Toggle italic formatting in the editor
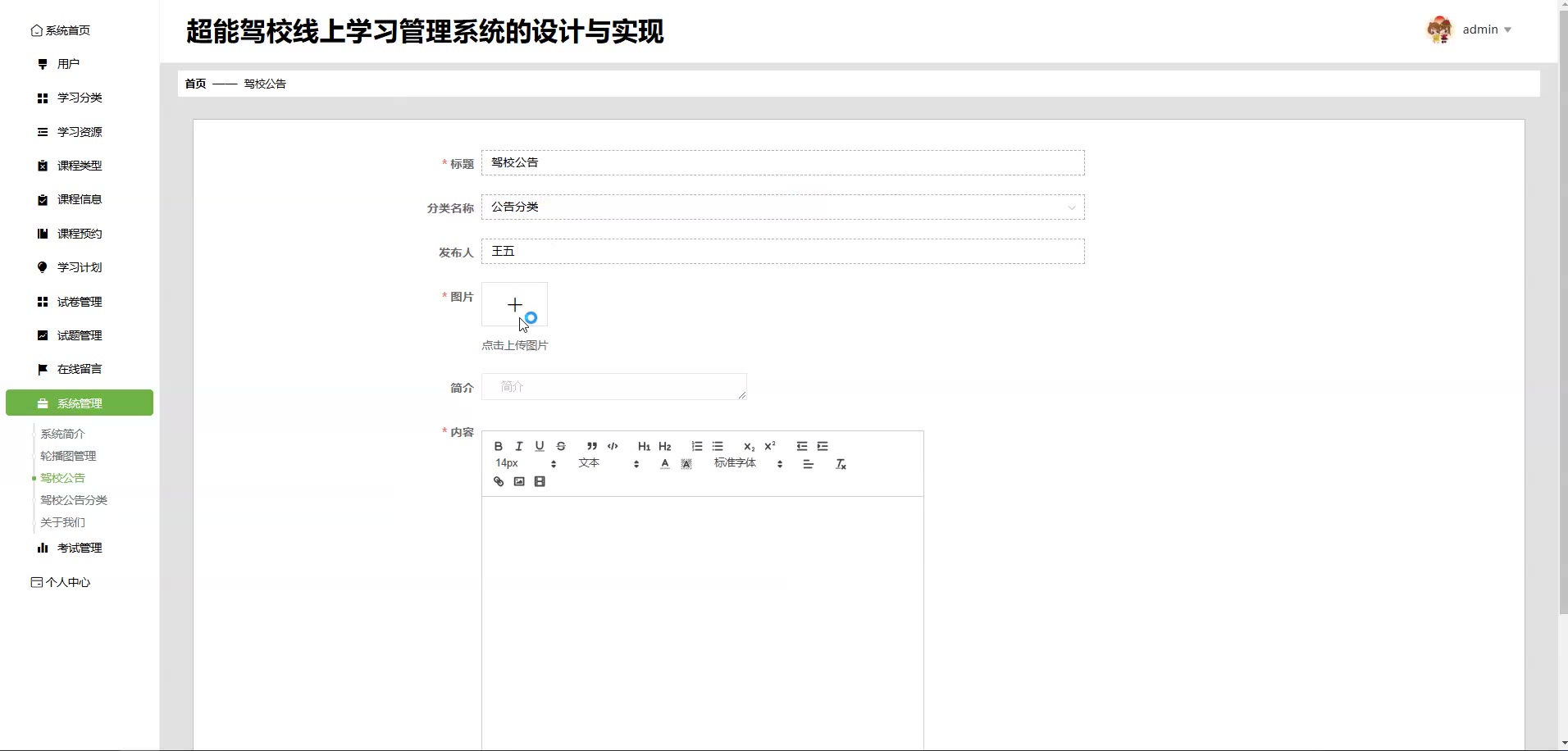 pos(518,446)
